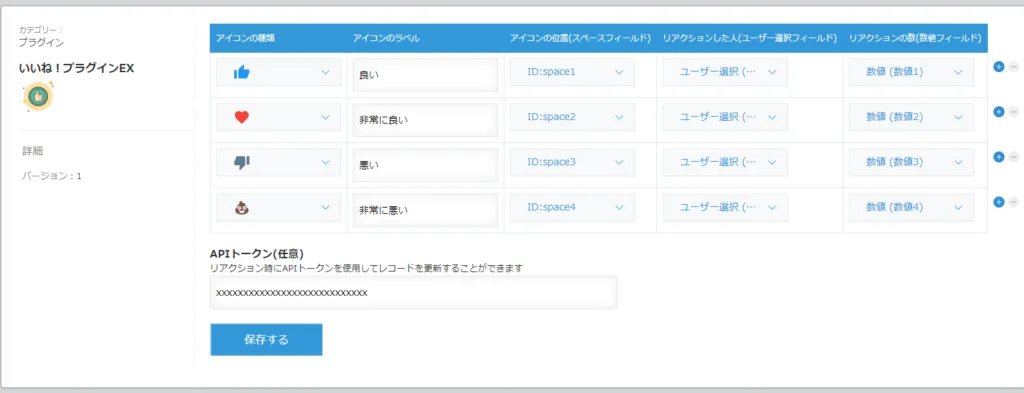Click the minus icon on the 良い row
Viewport: 1024px width, 393px height.
[x=1014, y=67]
